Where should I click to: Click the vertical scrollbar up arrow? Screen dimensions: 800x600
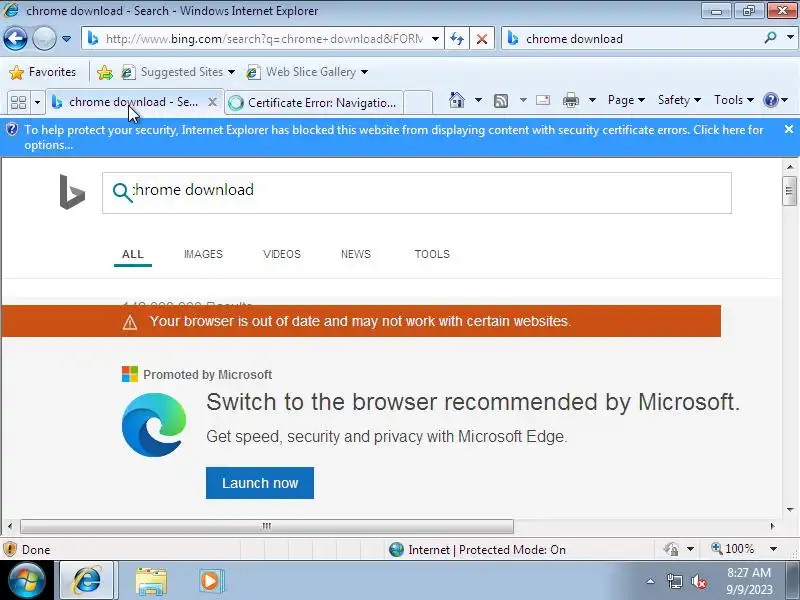click(790, 166)
